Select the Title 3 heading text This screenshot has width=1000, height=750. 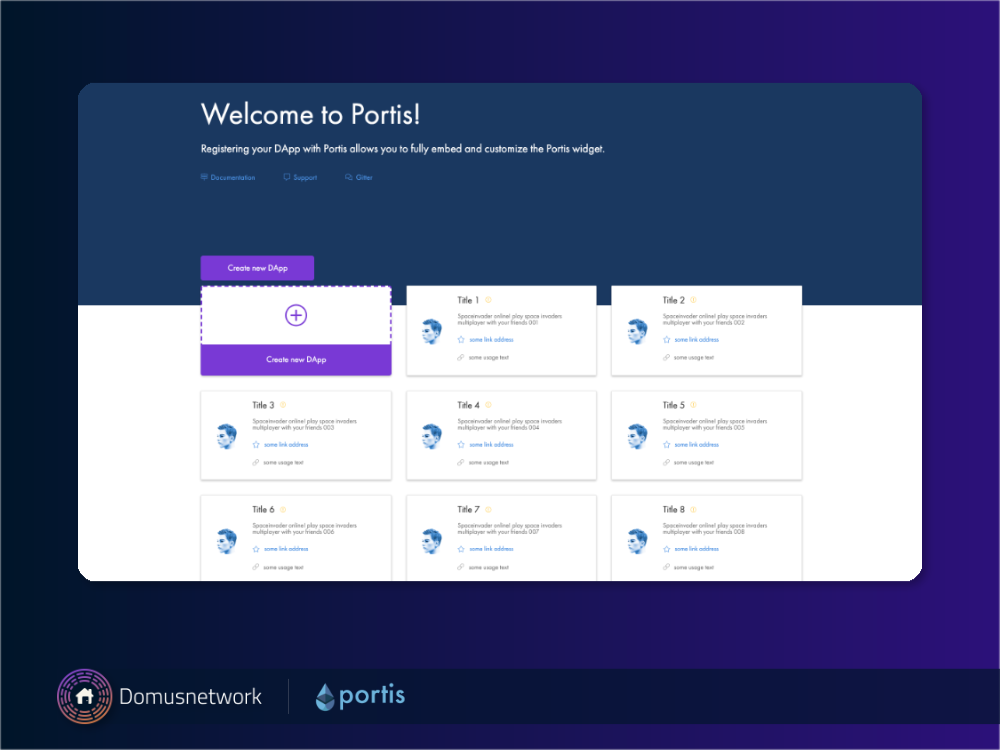(x=263, y=405)
